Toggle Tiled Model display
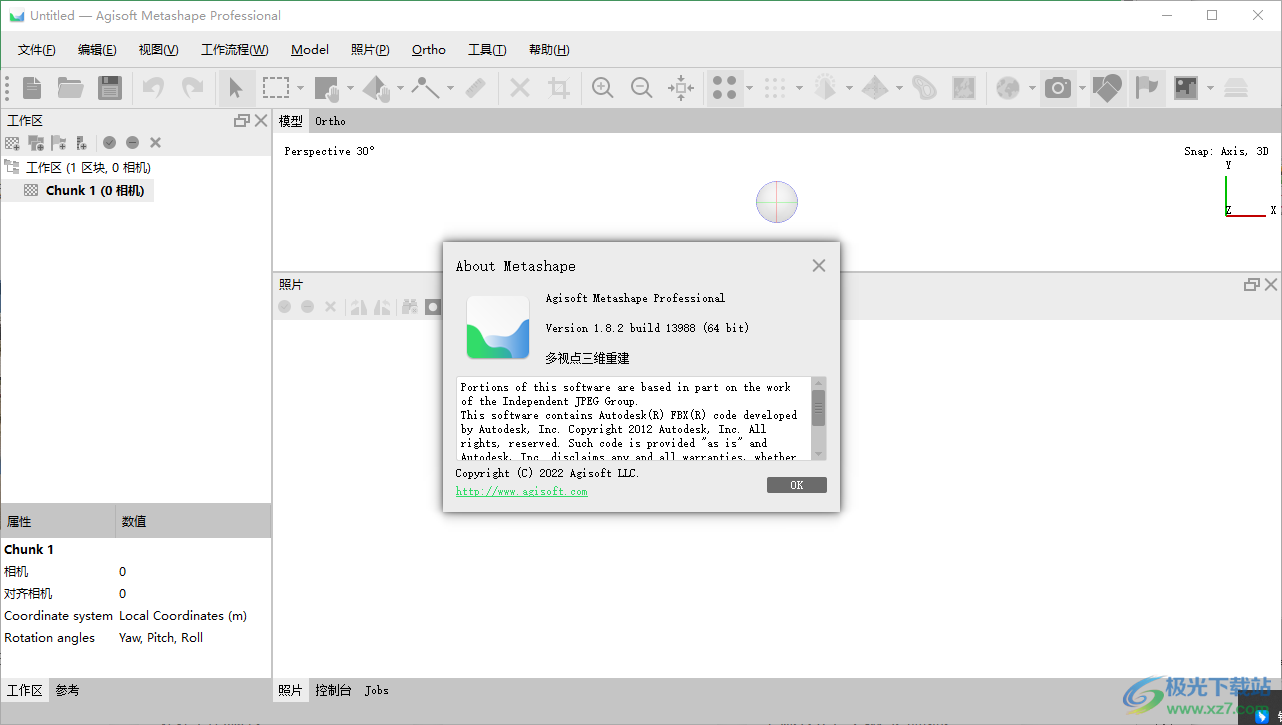 coord(875,88)
